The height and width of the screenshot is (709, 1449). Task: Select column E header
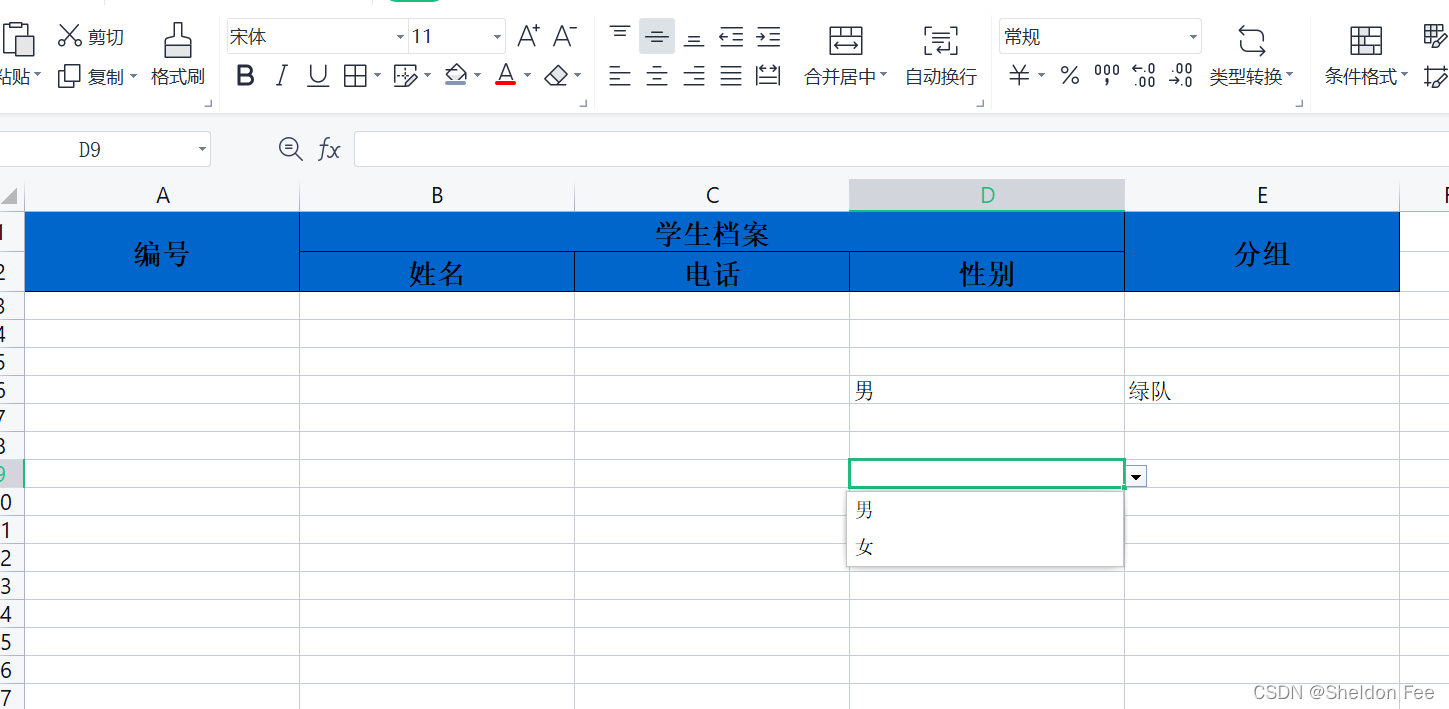1262,196
